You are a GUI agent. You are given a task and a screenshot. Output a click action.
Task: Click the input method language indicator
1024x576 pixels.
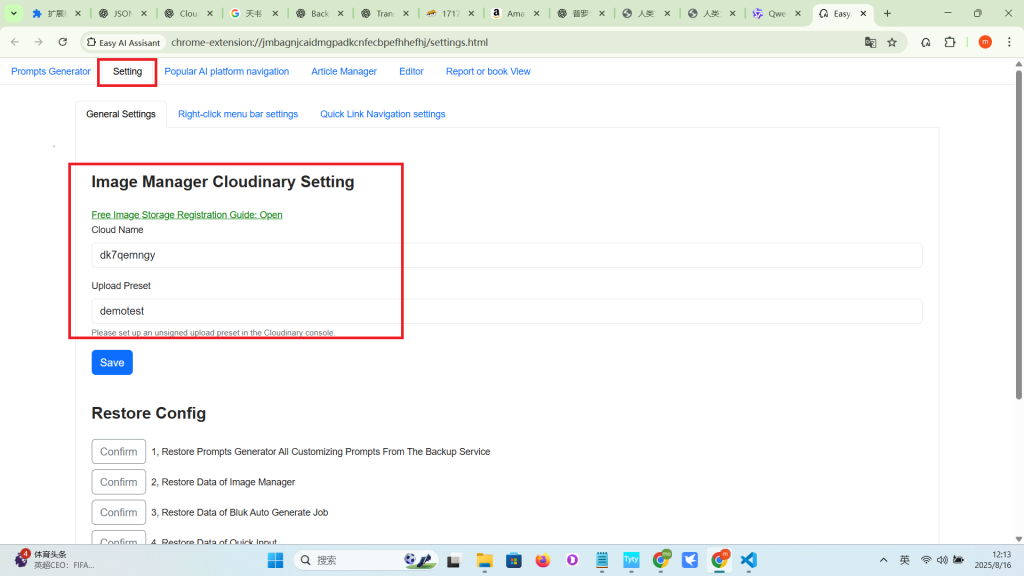tap(904, 560)
